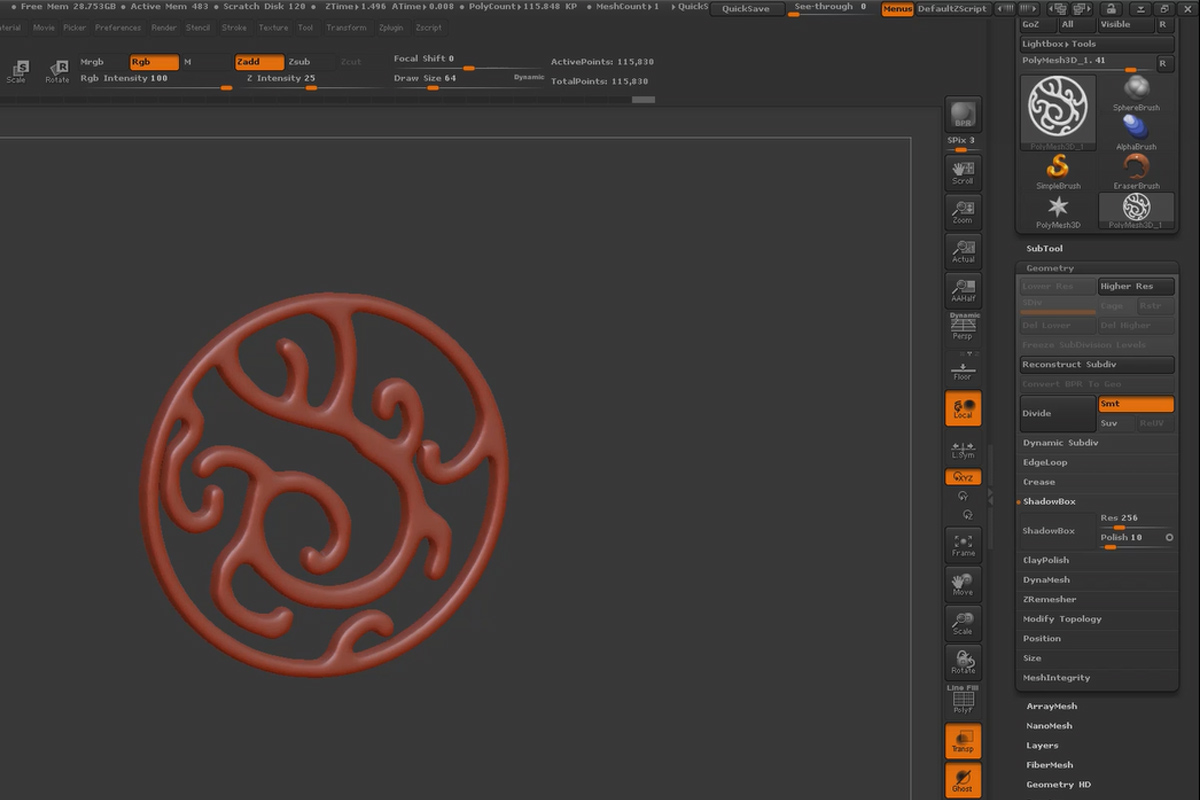Expand the Dynamic Subdiv section

click(1060, 443)
